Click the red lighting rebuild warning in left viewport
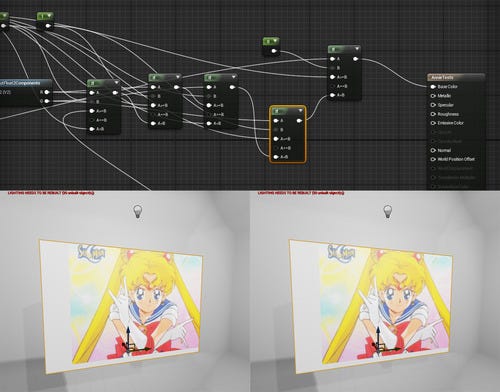Image resolution: width=500 pixels, height=392 pixels. tap(51, 193)
